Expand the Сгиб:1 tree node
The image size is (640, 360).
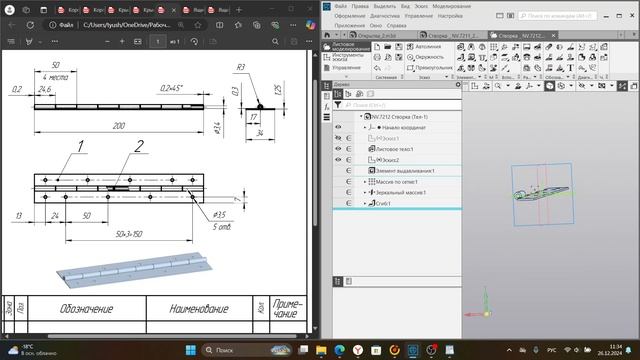365,203
